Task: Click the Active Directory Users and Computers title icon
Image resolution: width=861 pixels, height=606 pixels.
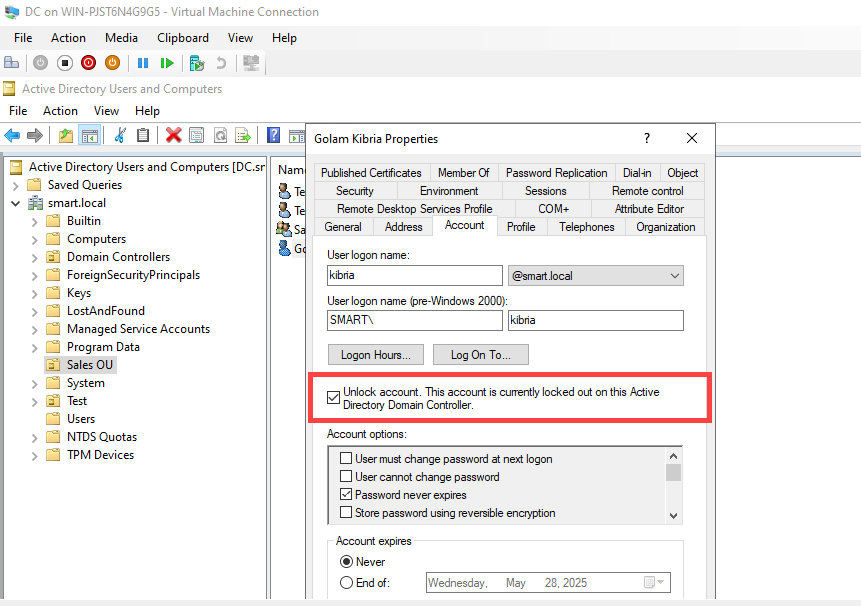Action: coord(9,89)
